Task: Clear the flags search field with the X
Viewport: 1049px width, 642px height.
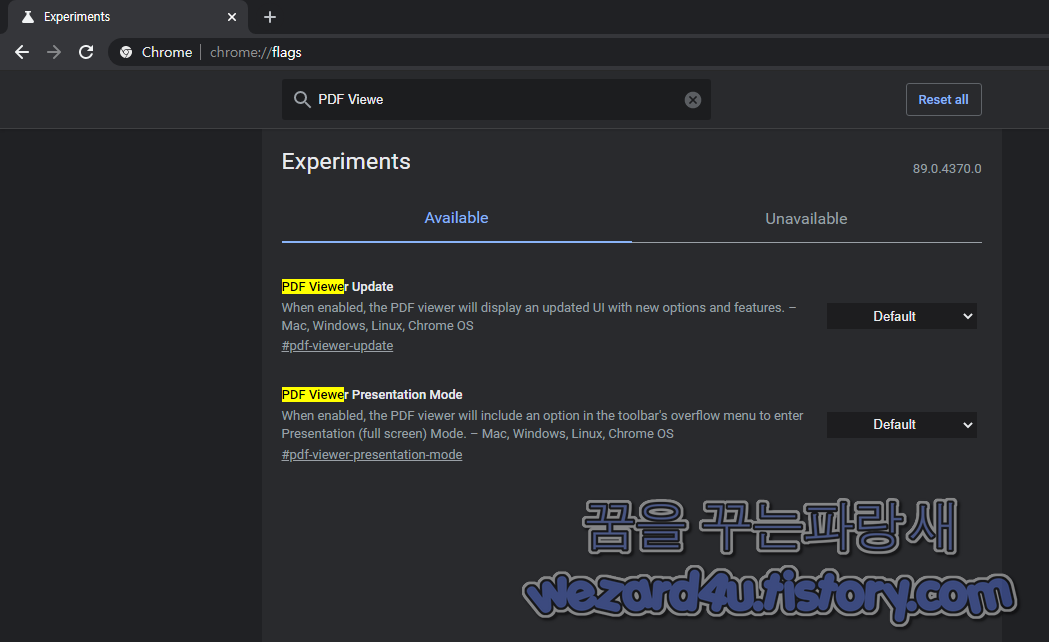Action: (x=692, y=100)
